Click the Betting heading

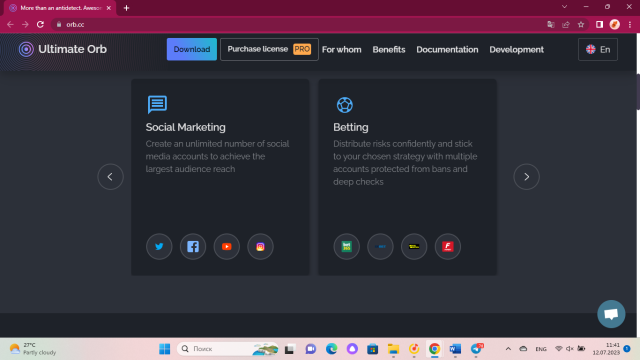pos(351,127)
